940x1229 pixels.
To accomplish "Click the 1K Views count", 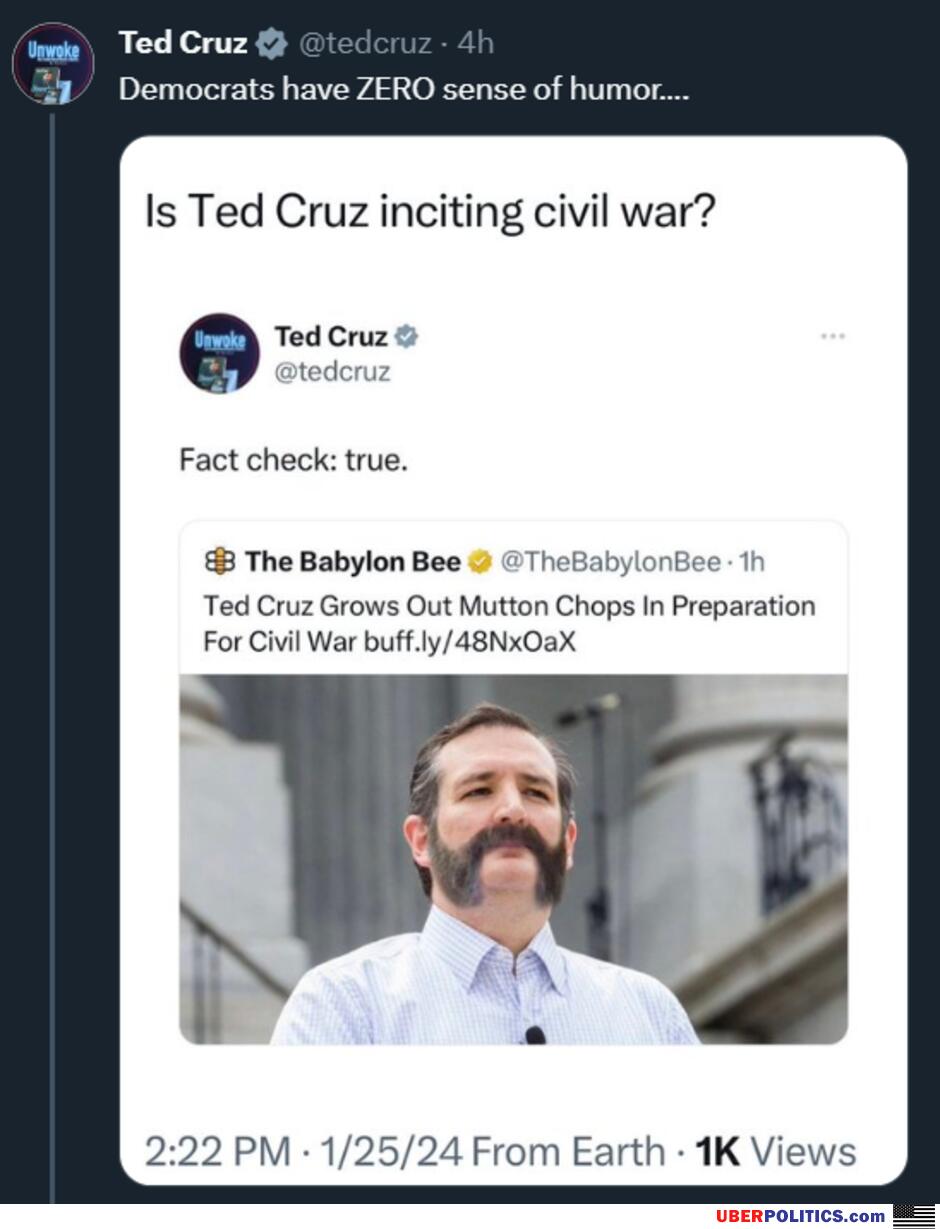I will click(x=776, y=1151).
